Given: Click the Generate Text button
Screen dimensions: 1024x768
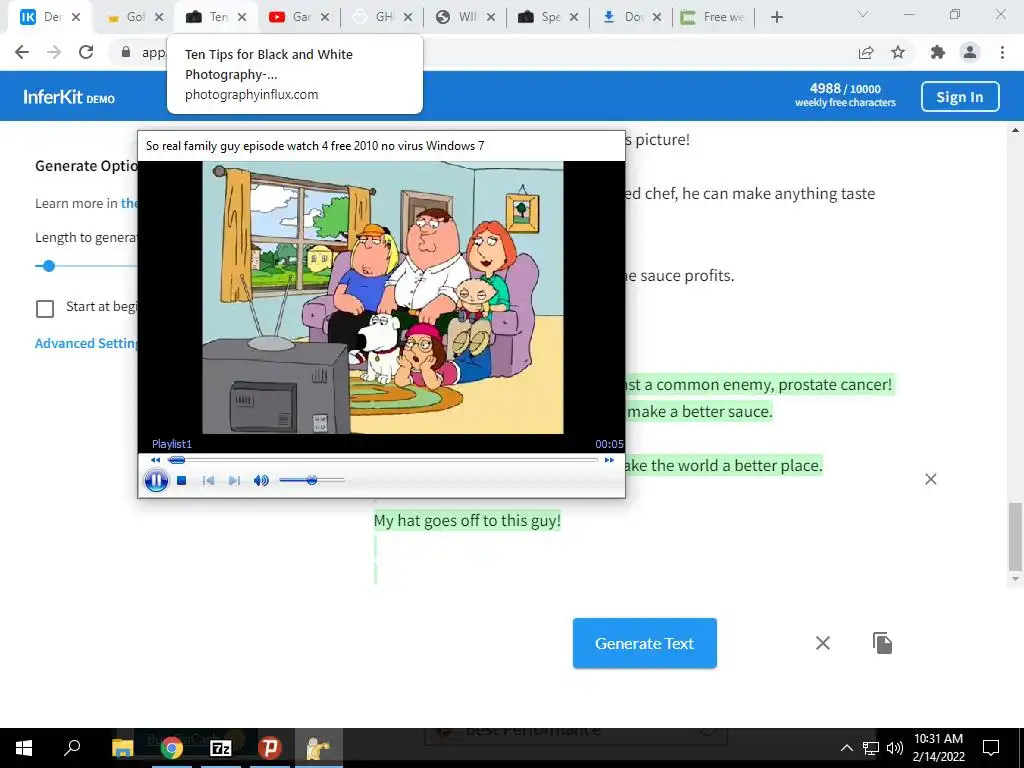Looking at the screenshot, I should (x=645, y=643).
